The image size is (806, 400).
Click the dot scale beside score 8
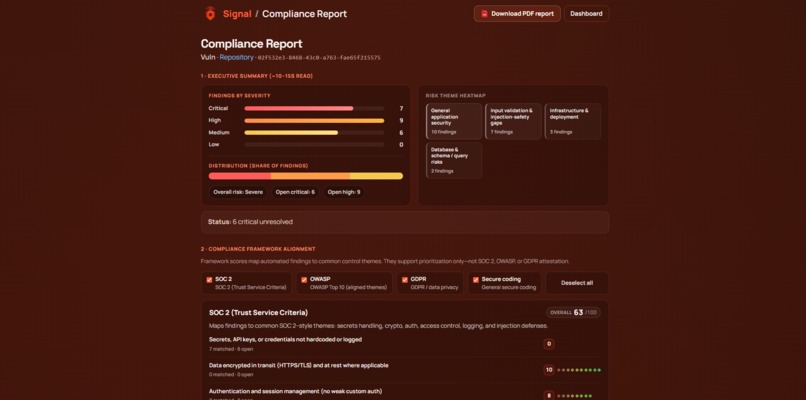tap(575, 396)
